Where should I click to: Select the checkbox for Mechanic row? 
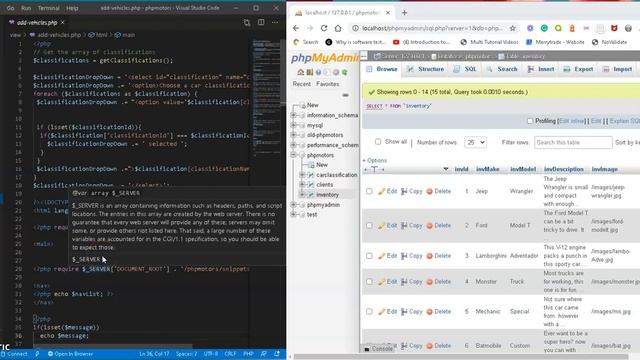click(x=369, y=311)
